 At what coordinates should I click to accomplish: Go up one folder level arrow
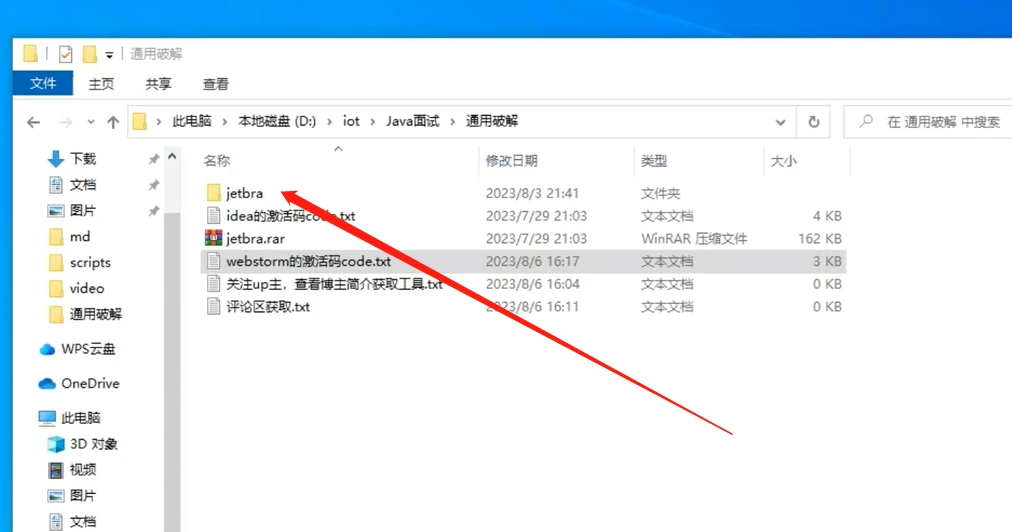(x=113, y=121)
